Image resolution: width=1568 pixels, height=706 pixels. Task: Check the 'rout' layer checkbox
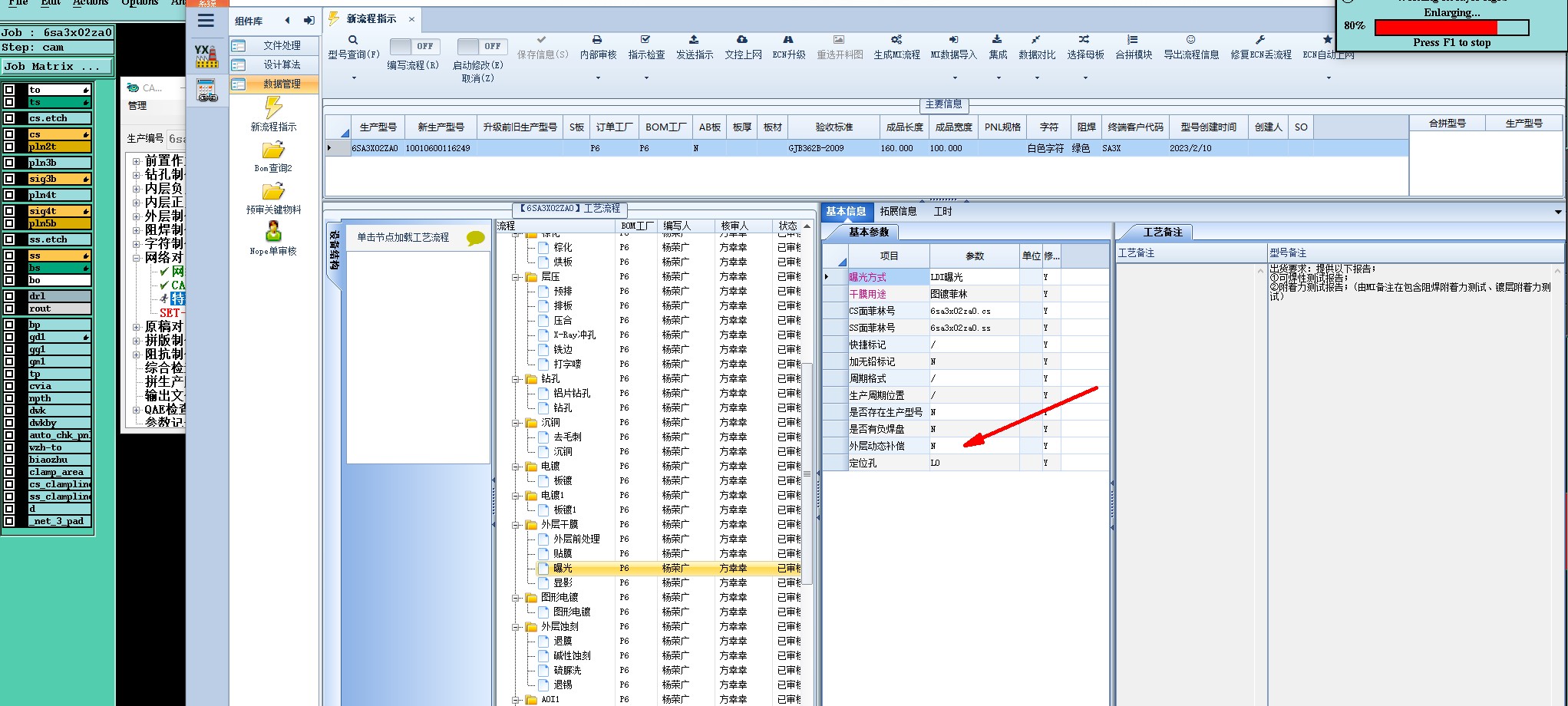coord(9,308)
